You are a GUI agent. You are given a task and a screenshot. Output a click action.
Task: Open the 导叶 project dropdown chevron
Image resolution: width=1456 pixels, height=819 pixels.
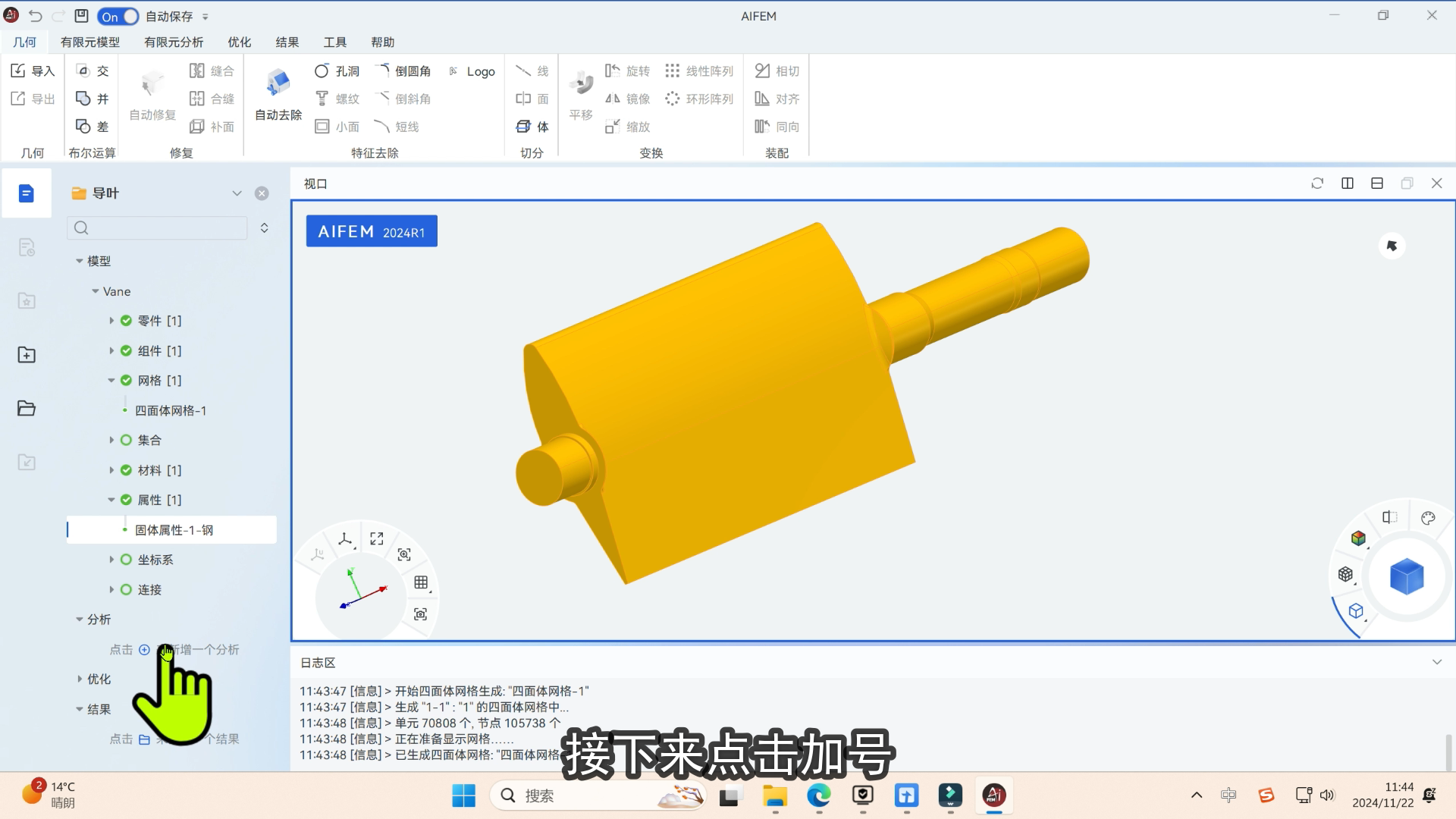237,193
